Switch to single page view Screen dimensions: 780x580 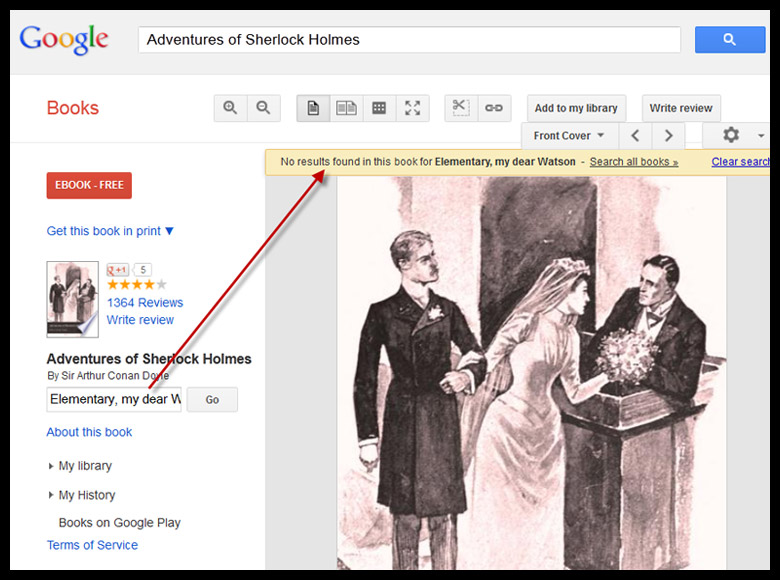point(313,108)
